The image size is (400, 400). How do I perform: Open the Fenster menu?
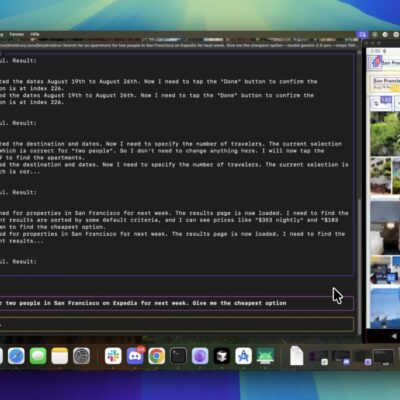coord(17,34)
